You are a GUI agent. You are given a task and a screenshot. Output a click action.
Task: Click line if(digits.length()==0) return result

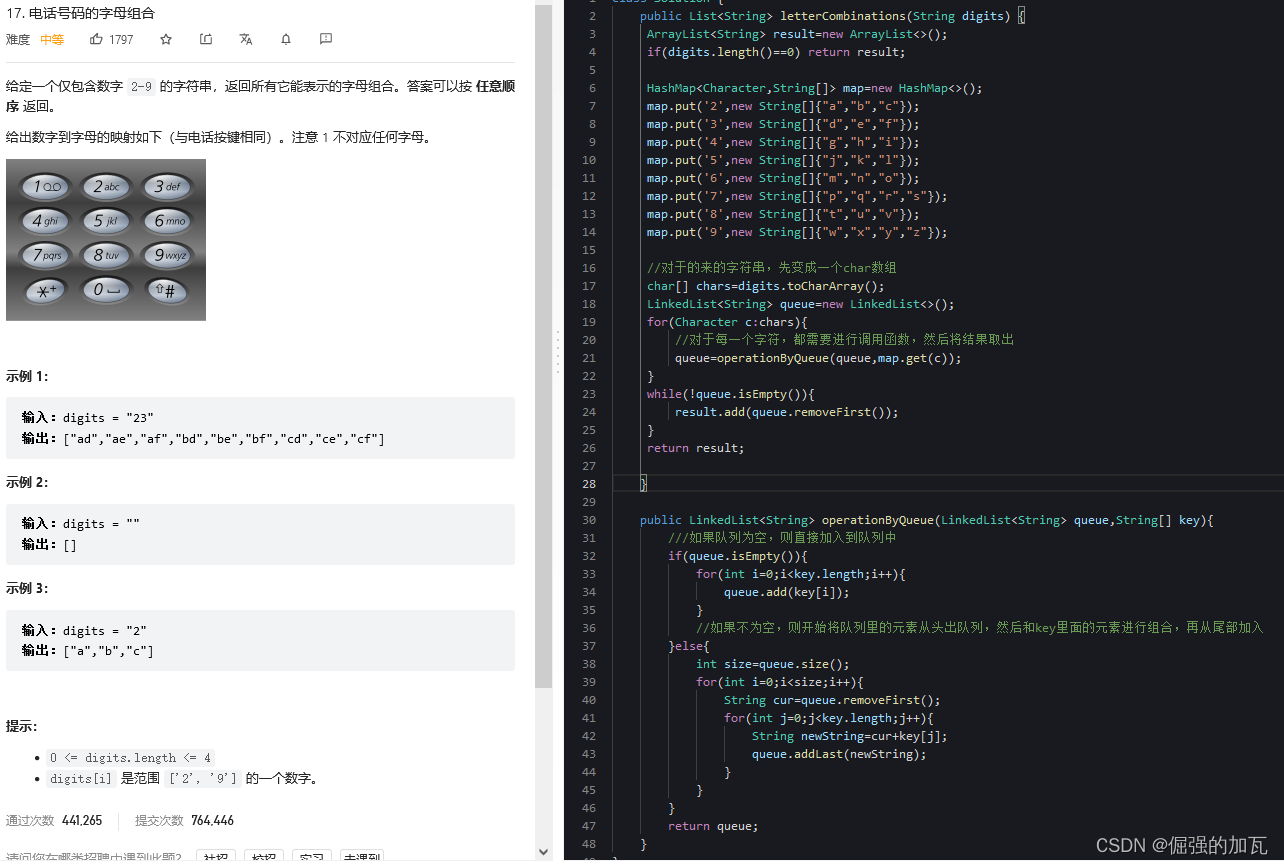click(x=776, y=52)
